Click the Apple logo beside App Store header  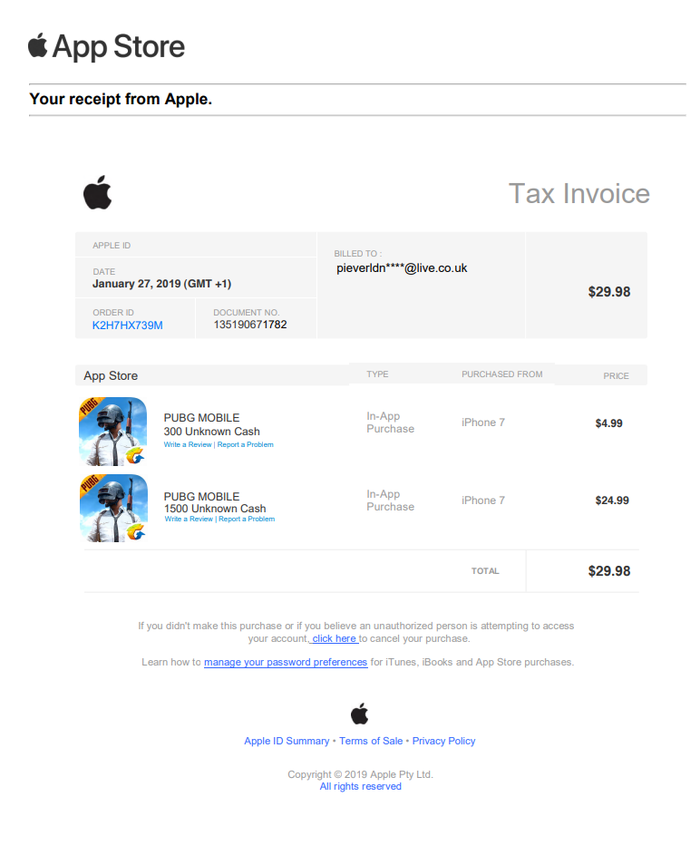click(x=38, y=45)
